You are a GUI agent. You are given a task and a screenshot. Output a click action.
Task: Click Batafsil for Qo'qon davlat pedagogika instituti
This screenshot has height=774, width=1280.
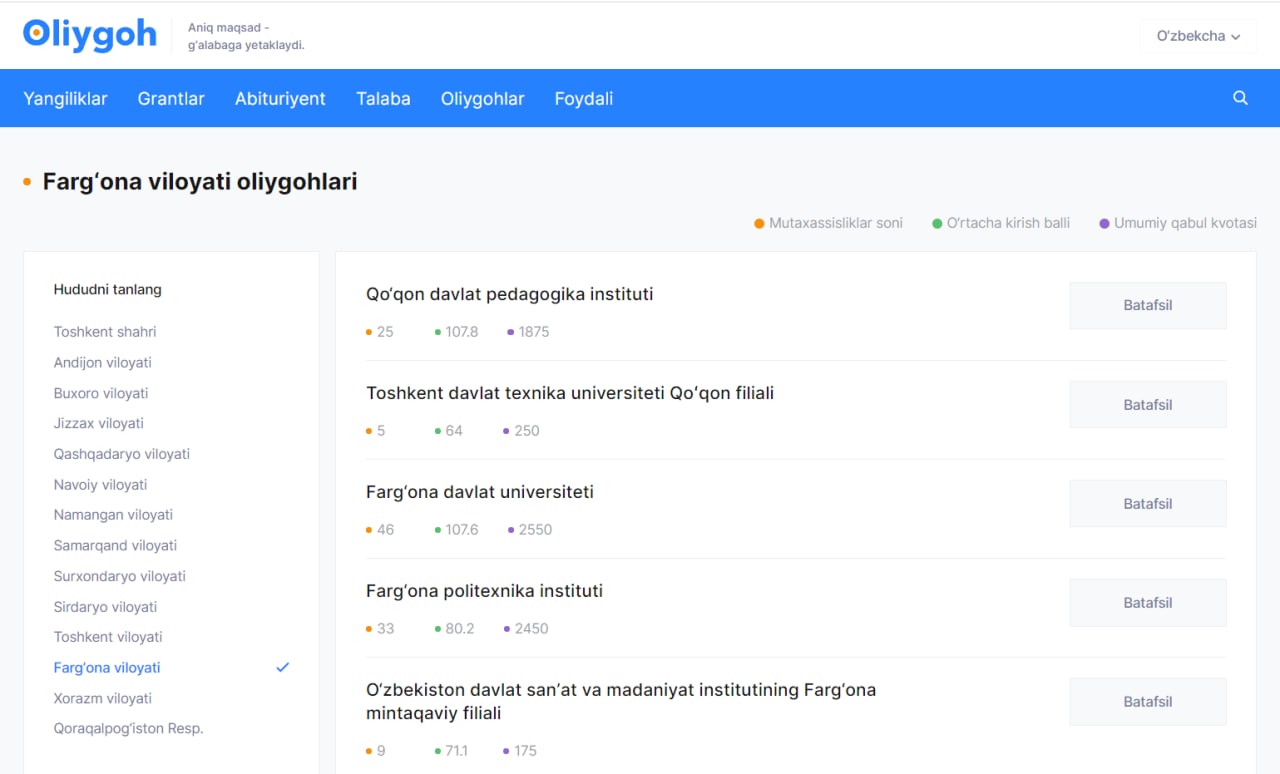tap(1148, 306)
